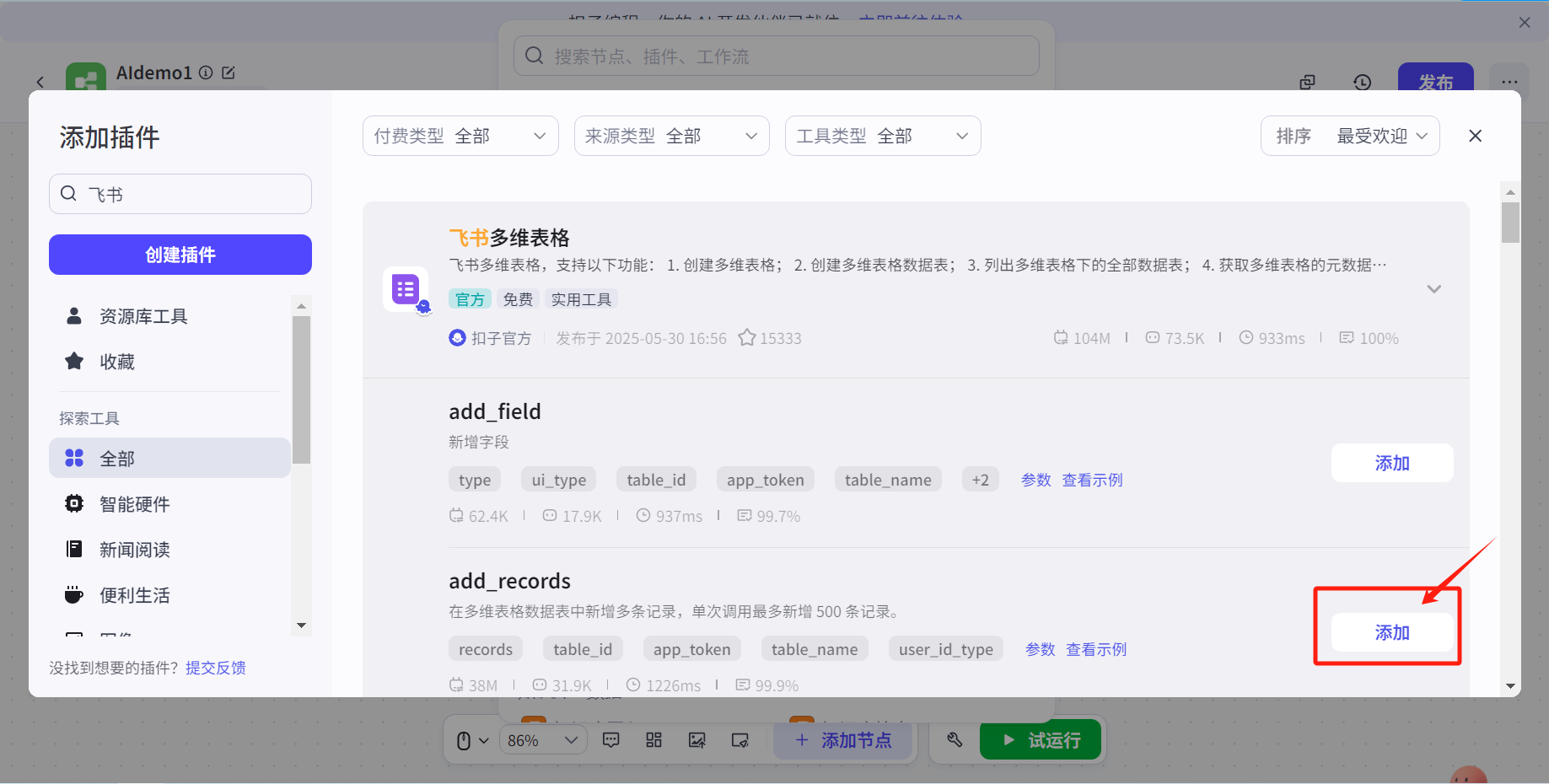The image size is (1549, 784).
Task: Open the 工具类型 dropdown
Action: [883, 136]
